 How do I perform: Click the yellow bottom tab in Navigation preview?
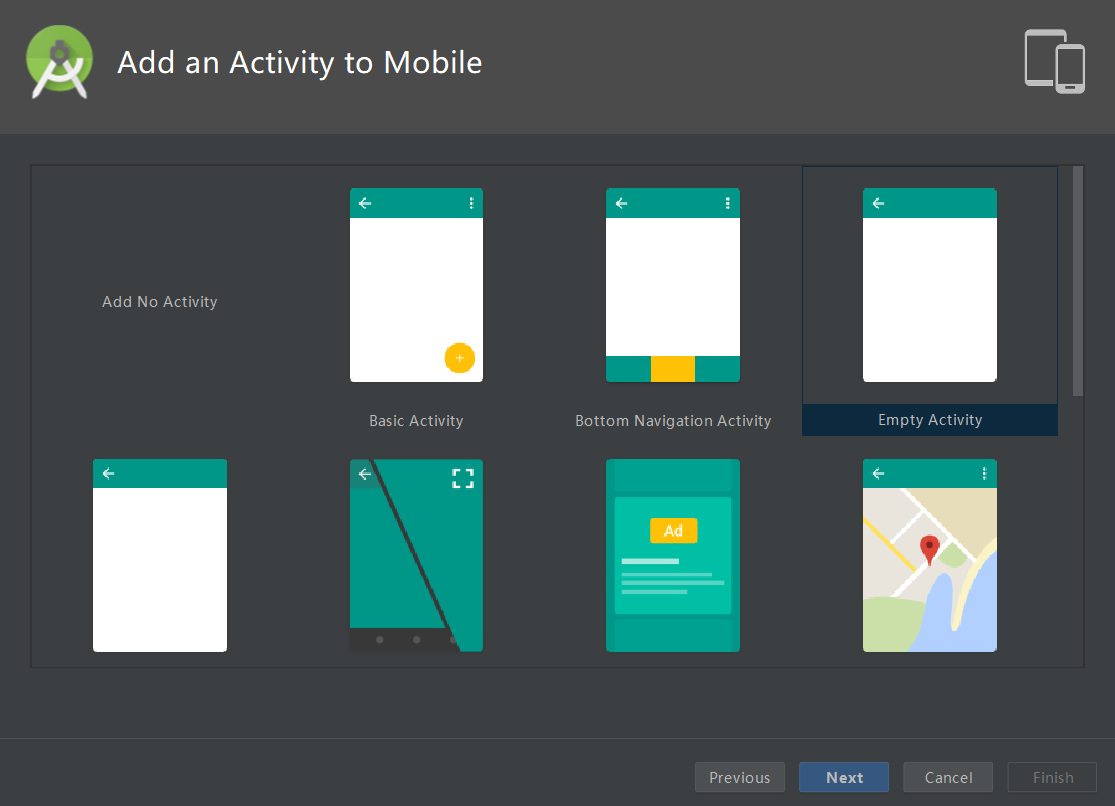[x=673, y=369]
